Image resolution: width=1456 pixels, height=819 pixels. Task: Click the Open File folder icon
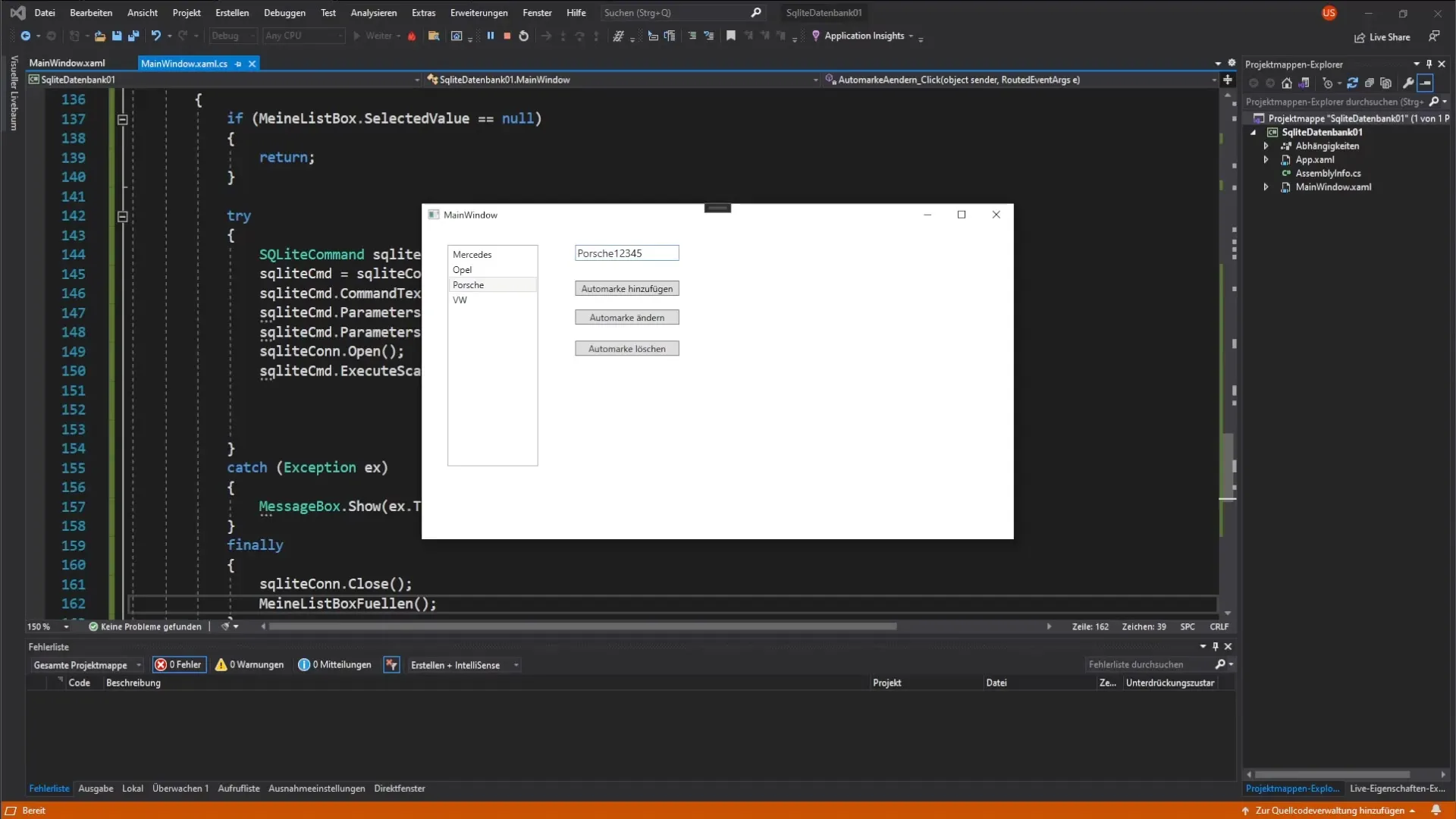point(99,36)
